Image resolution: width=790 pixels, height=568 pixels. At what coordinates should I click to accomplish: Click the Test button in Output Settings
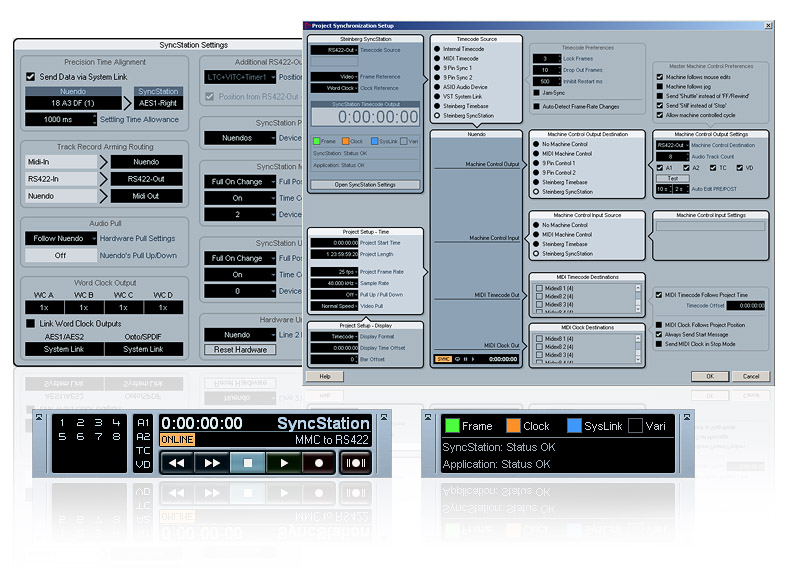point(673,178)
